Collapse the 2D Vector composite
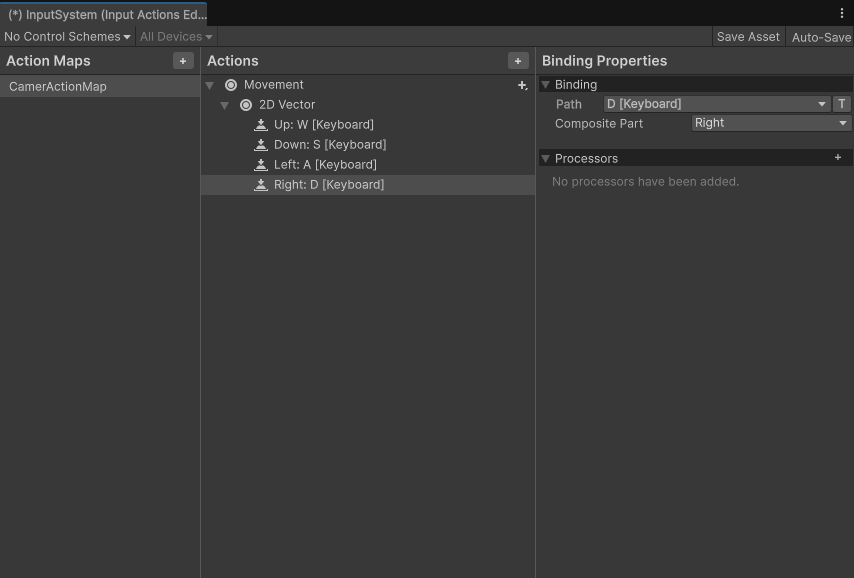 click(225, 106)
